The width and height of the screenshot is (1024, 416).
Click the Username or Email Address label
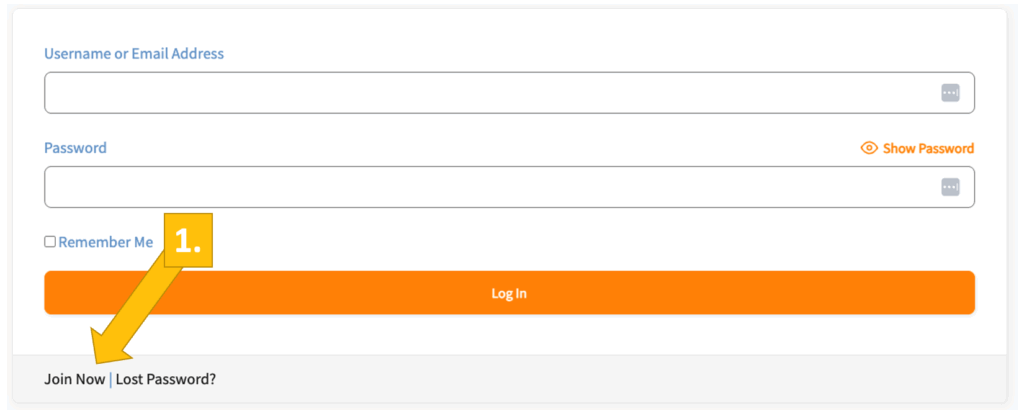pos(134,54)
